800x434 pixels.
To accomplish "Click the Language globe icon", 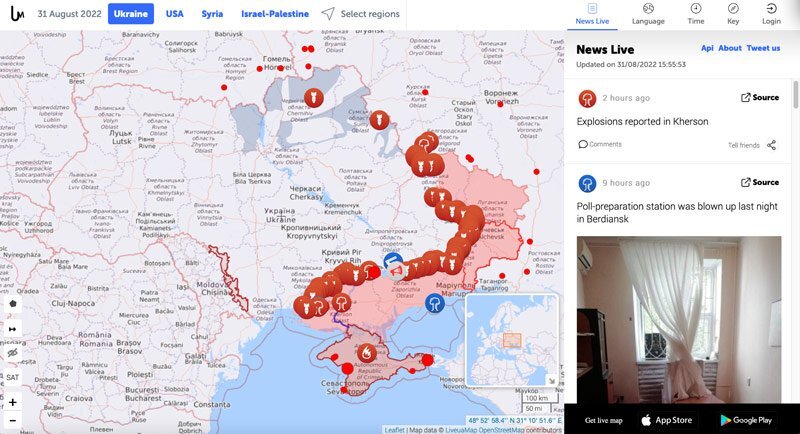I will pos(648,9).
